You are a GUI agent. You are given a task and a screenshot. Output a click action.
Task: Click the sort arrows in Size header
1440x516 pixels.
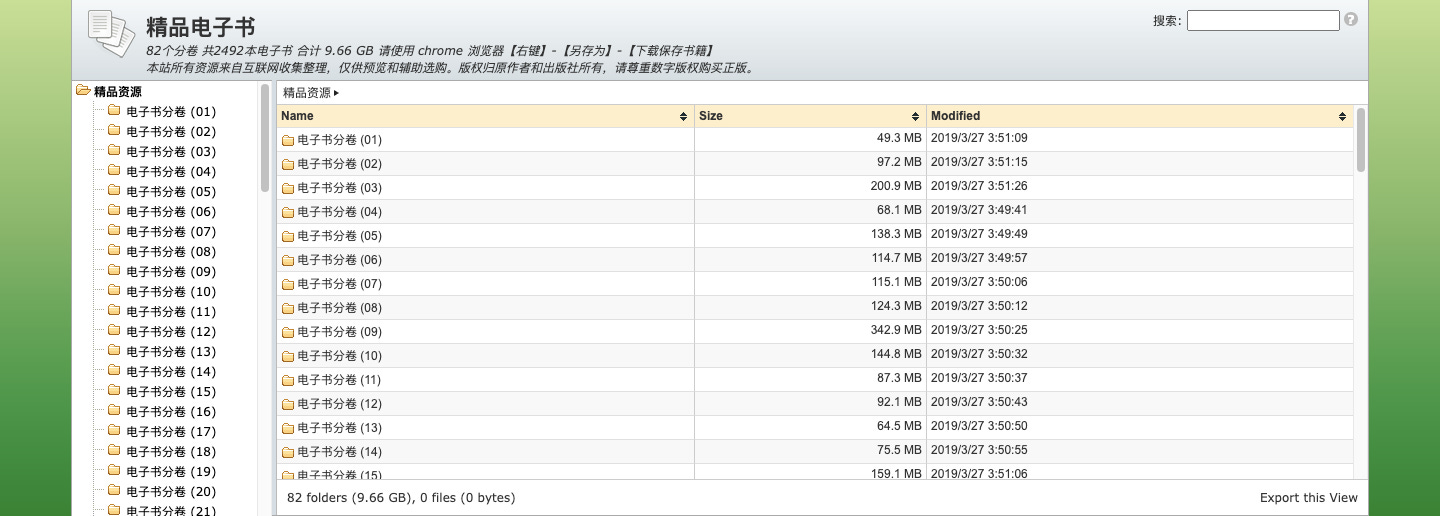click(x=915, y=117)
